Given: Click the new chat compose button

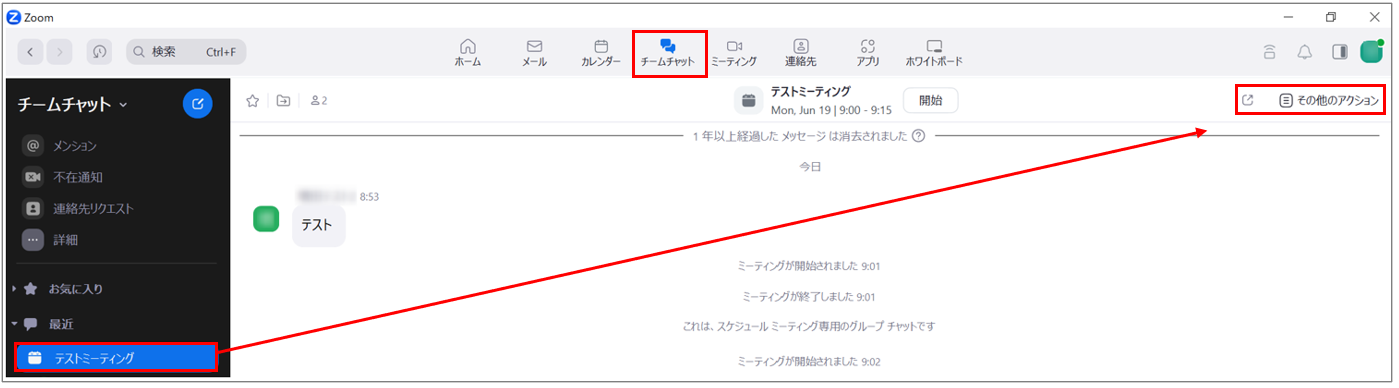Looking at the screenshot, I should click(197, 103).
